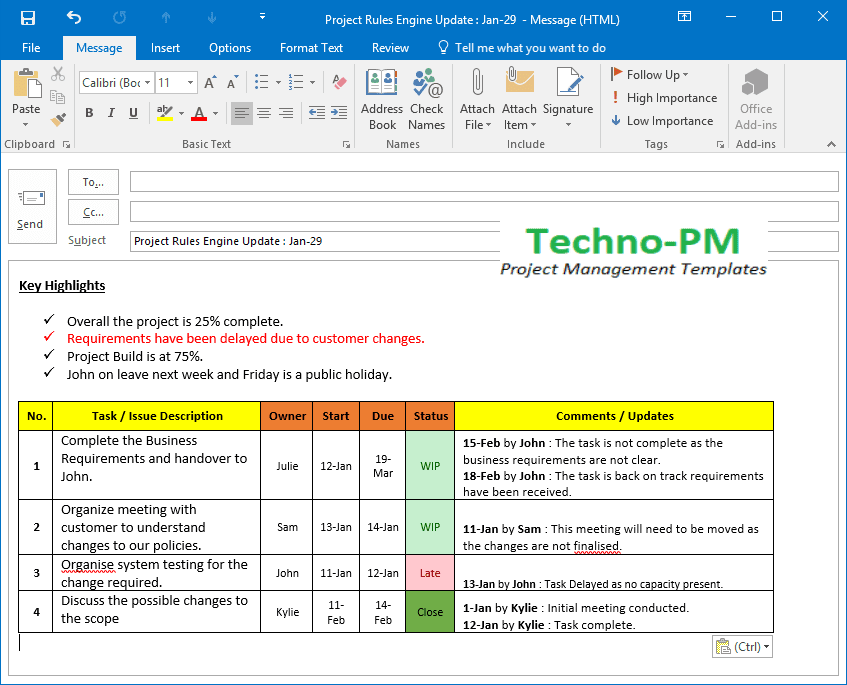Screen dimensions: 847x685
Task: Click the Check Names icon
Action: (426, 97)
